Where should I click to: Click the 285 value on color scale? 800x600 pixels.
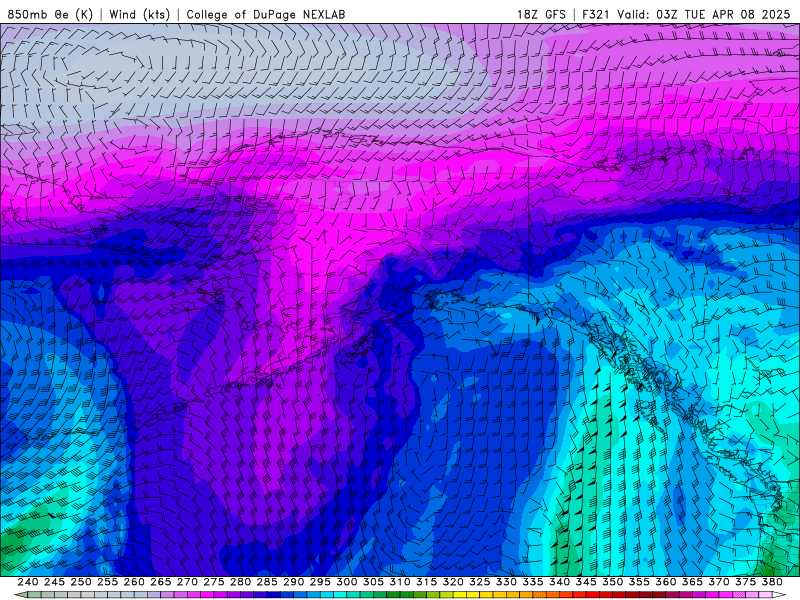pyautogui.click(x=267, y=582)
